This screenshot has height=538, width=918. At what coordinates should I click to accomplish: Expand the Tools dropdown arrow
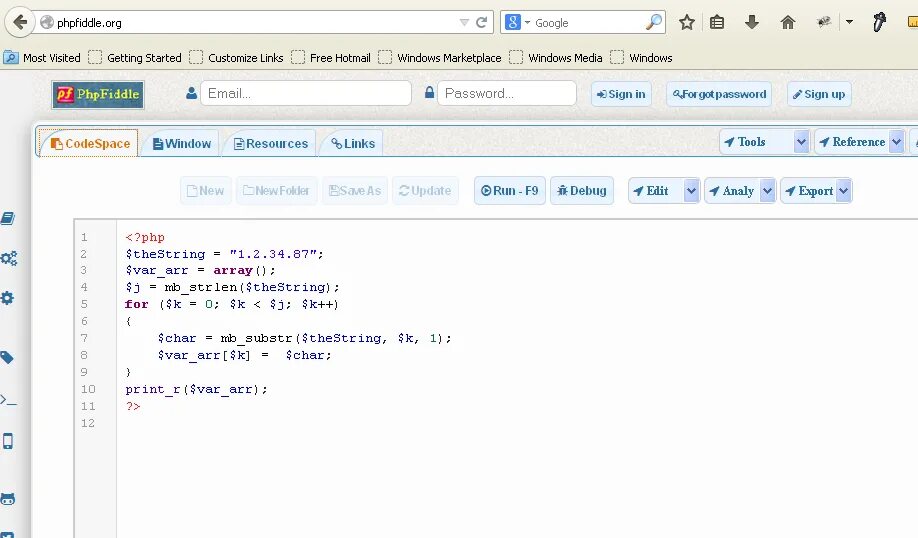tap(801, 142)
